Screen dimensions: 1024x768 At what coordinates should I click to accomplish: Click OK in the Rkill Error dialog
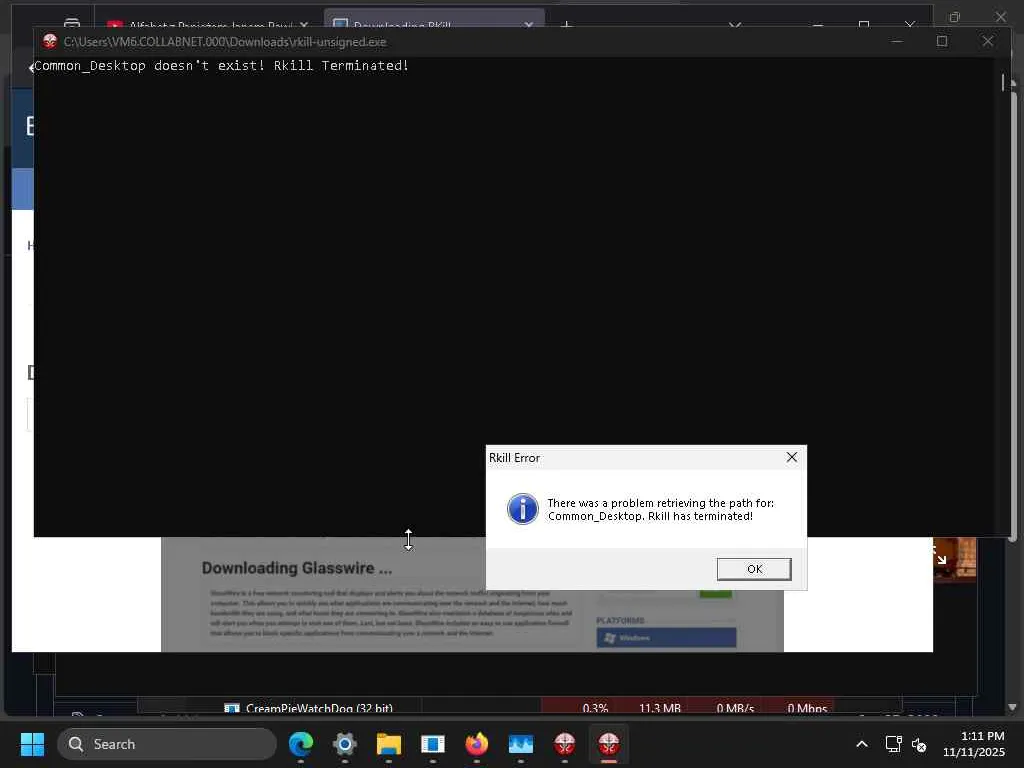pyautogui.click(x=754, y=569)
